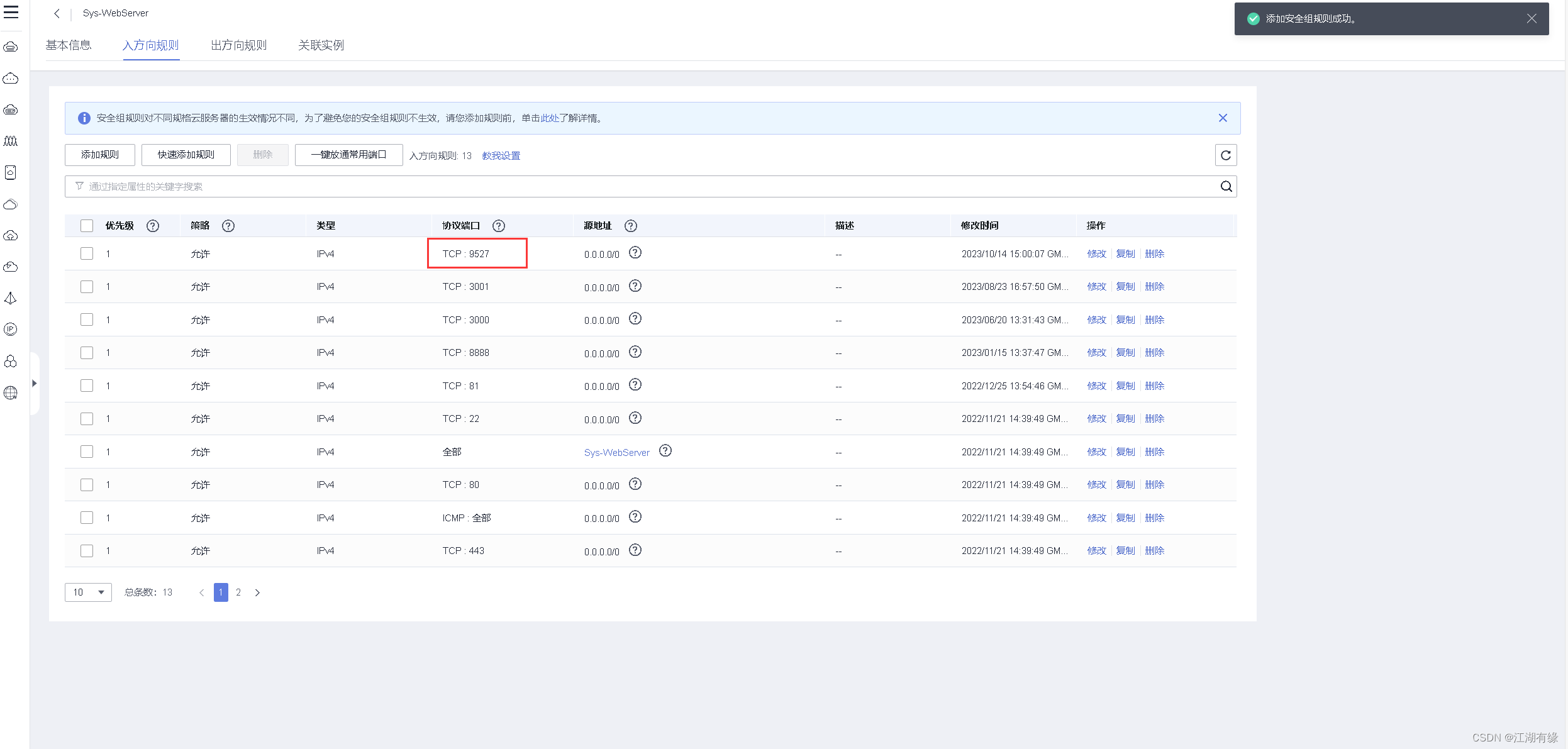Click the refresh/reload icon

[x=1225, y=155]
